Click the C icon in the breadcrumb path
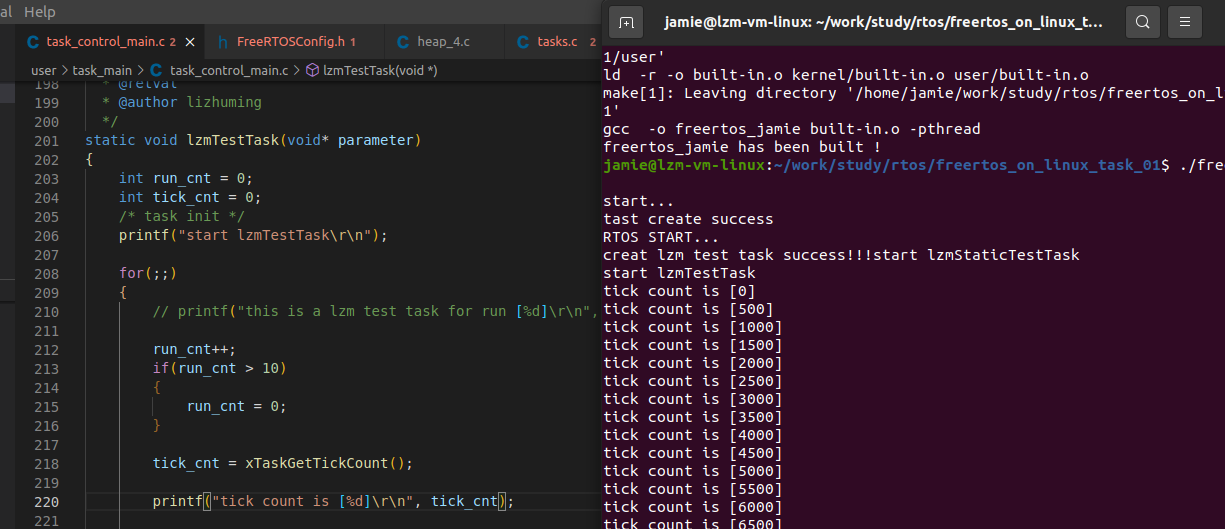 tap(156, 70)
